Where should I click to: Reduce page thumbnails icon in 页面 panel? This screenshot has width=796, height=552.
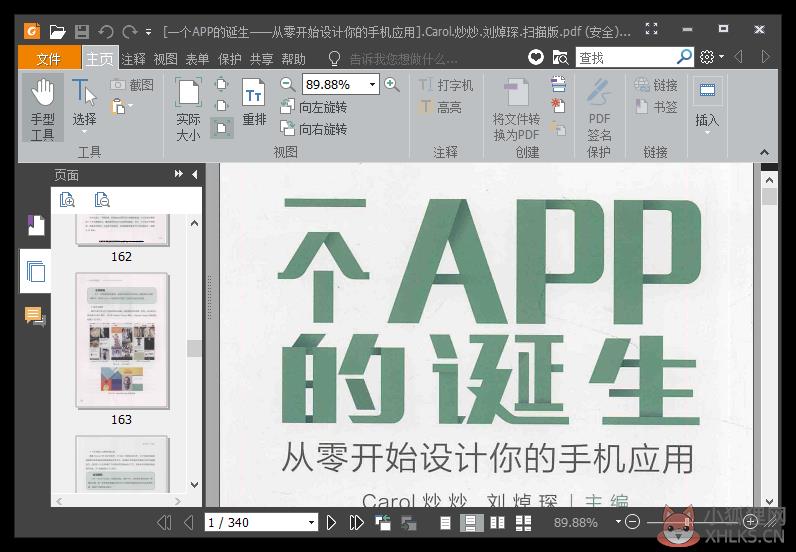point(102,200)
